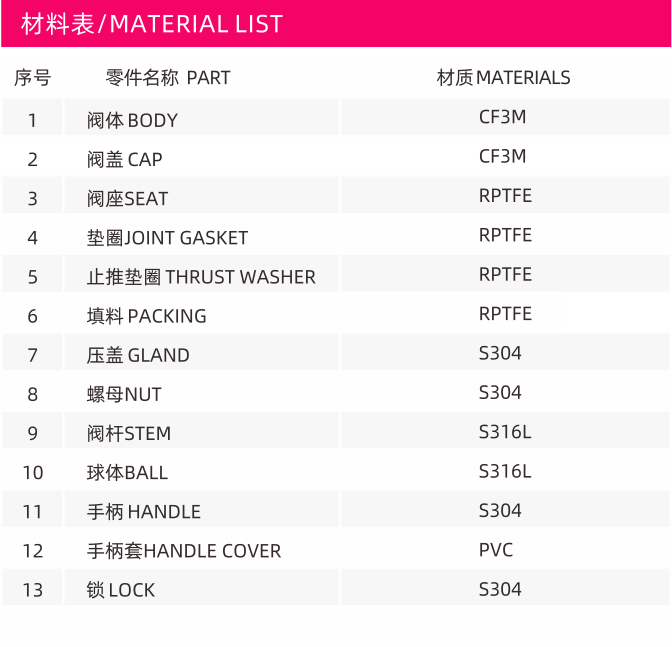This screenshot has height=647, width=672.
Task: Select the PVC material cell
Action: [505, 548]
